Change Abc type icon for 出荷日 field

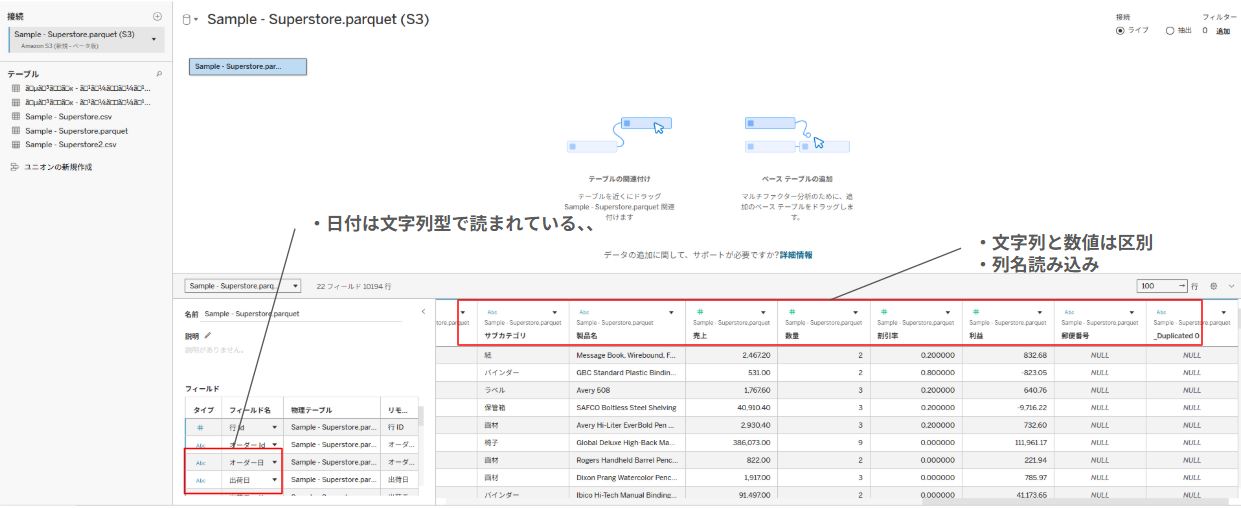[200, 481]
